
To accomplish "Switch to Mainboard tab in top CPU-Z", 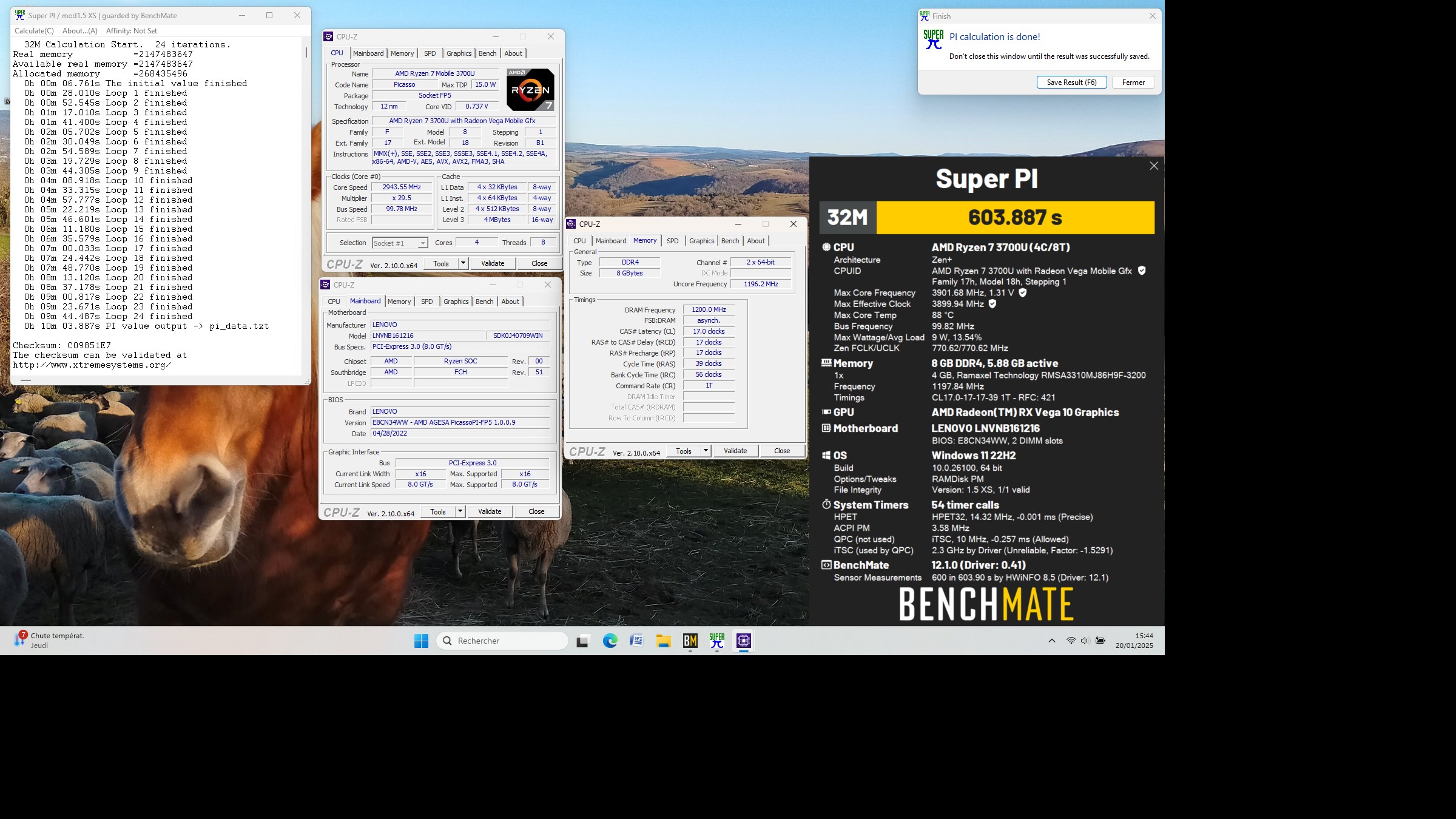I will [x=368, y=53].
